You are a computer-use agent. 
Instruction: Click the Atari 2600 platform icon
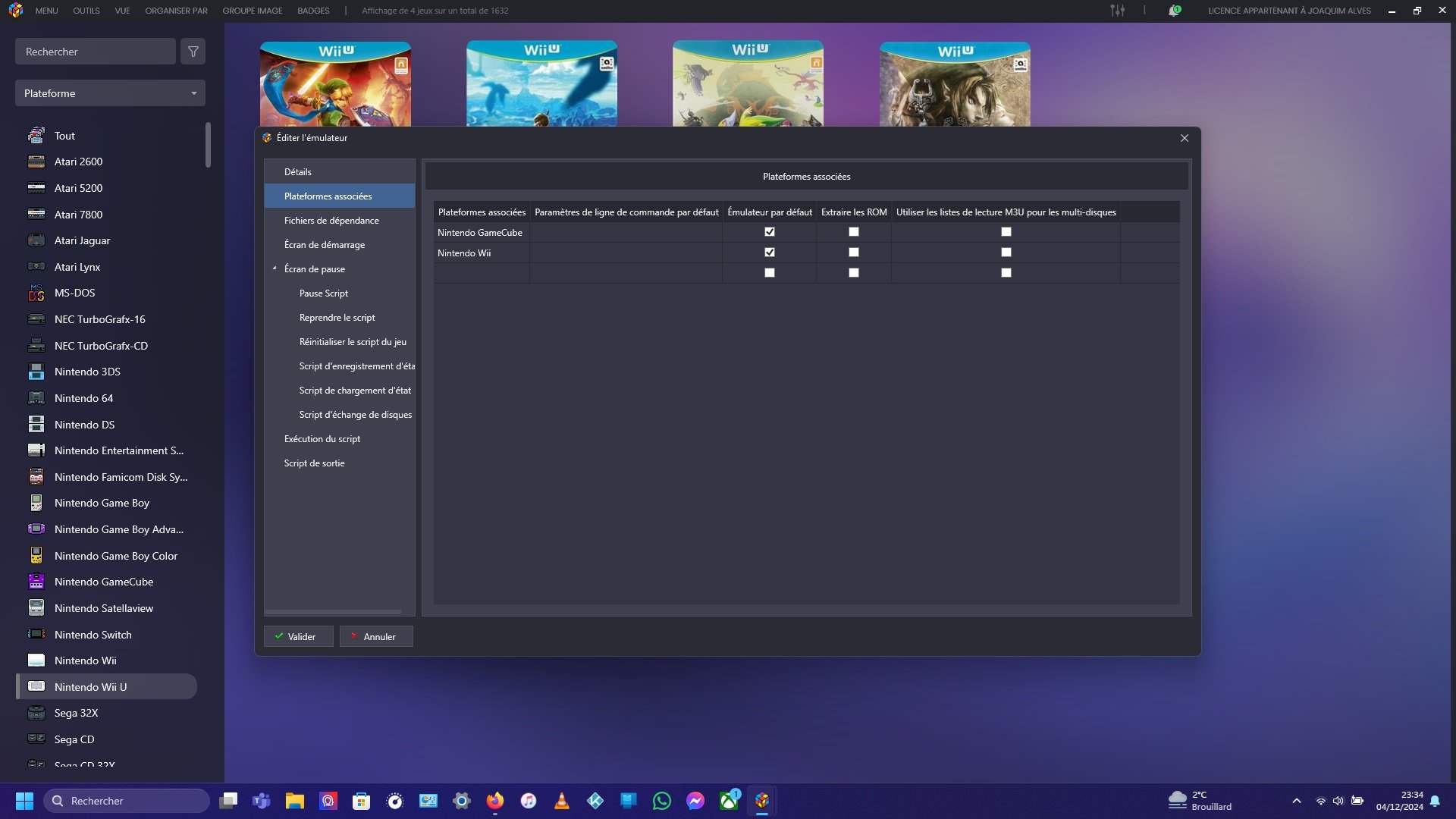pyautogui.click(x=36, y=162)
